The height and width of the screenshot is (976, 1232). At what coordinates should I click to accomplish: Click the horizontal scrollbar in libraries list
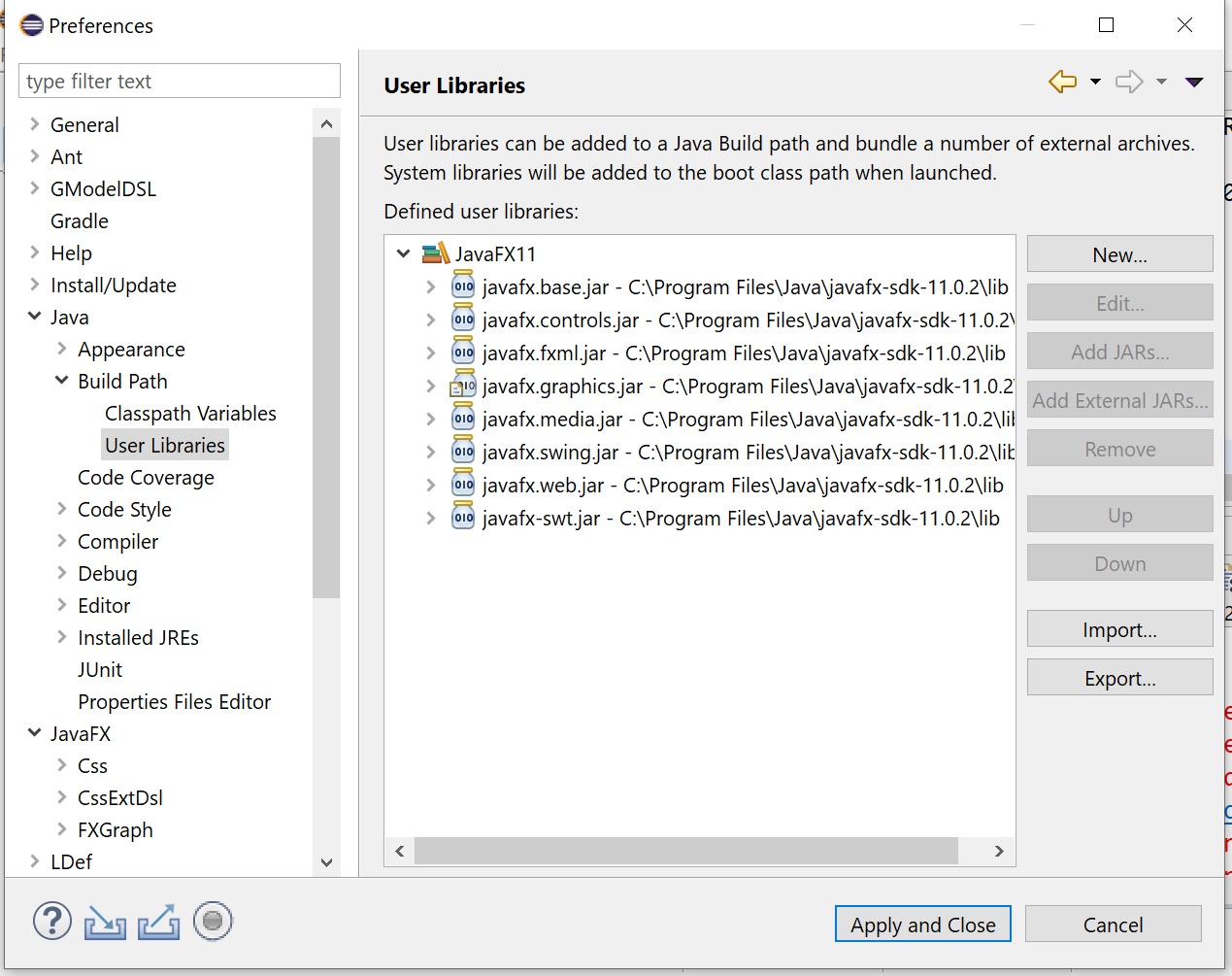(x=685, y=851)
